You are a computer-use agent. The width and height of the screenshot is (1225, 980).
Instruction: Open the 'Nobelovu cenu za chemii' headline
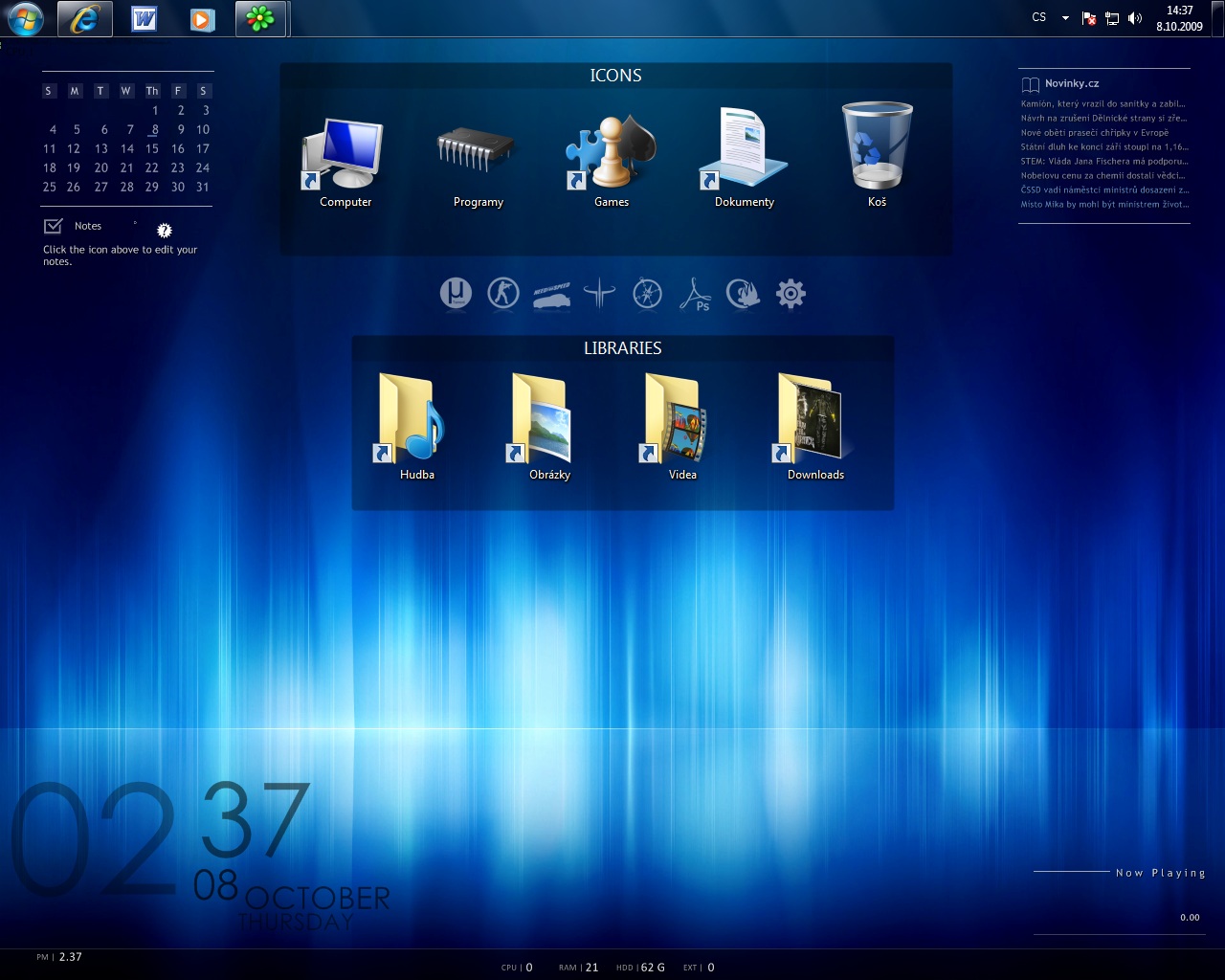pyautogui.click(x=1102, y=176)
